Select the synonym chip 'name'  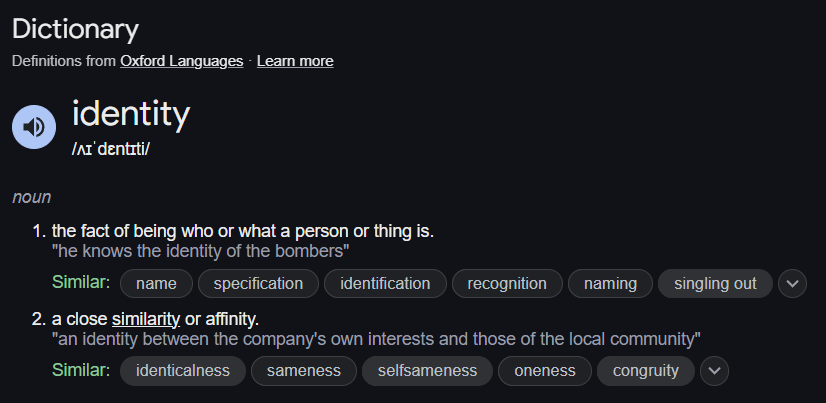coord(156,283)
